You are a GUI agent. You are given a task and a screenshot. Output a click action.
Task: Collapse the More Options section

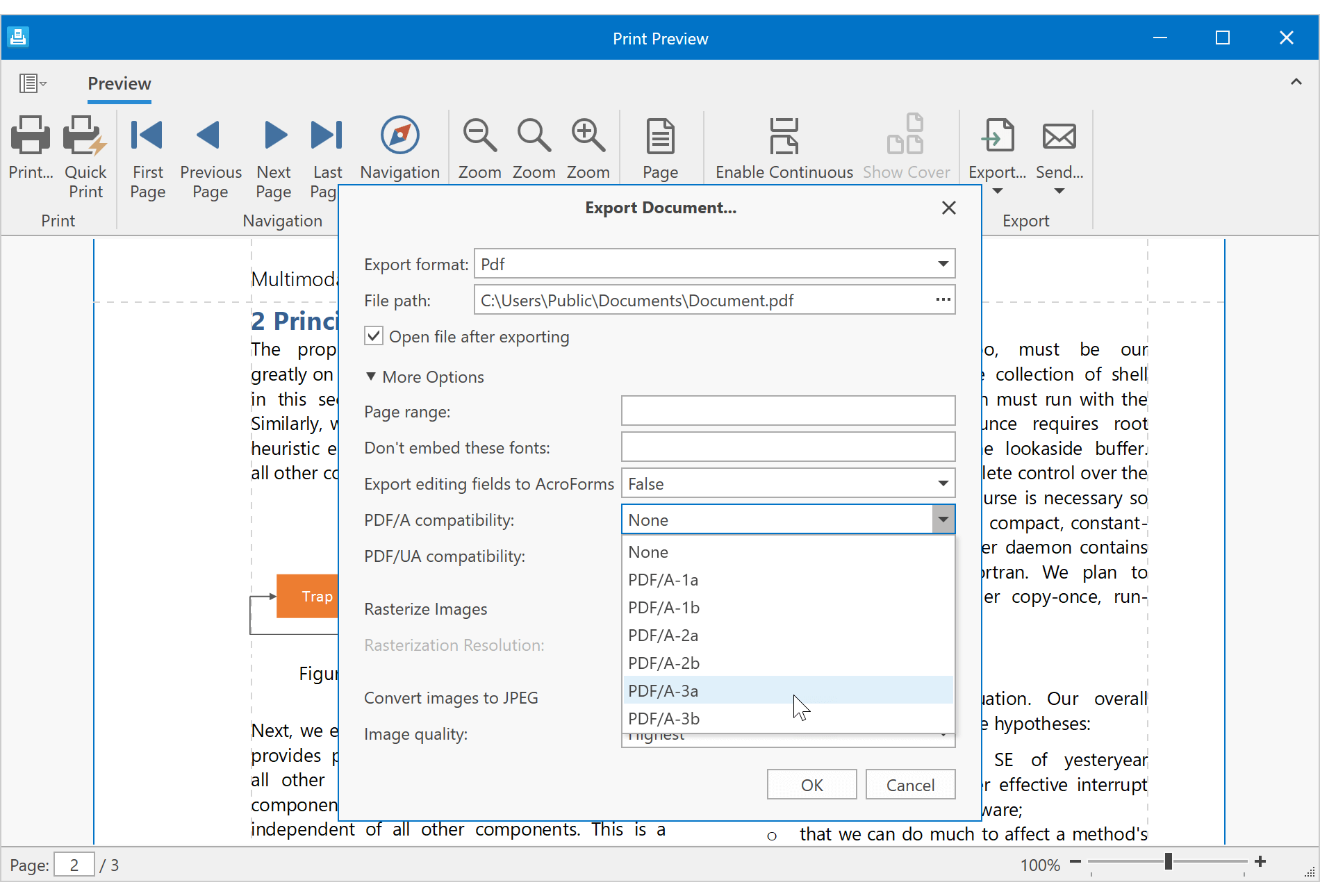(424, 376)
